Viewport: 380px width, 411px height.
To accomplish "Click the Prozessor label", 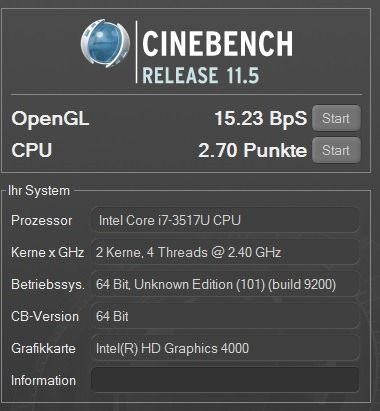I will point(41,221).
